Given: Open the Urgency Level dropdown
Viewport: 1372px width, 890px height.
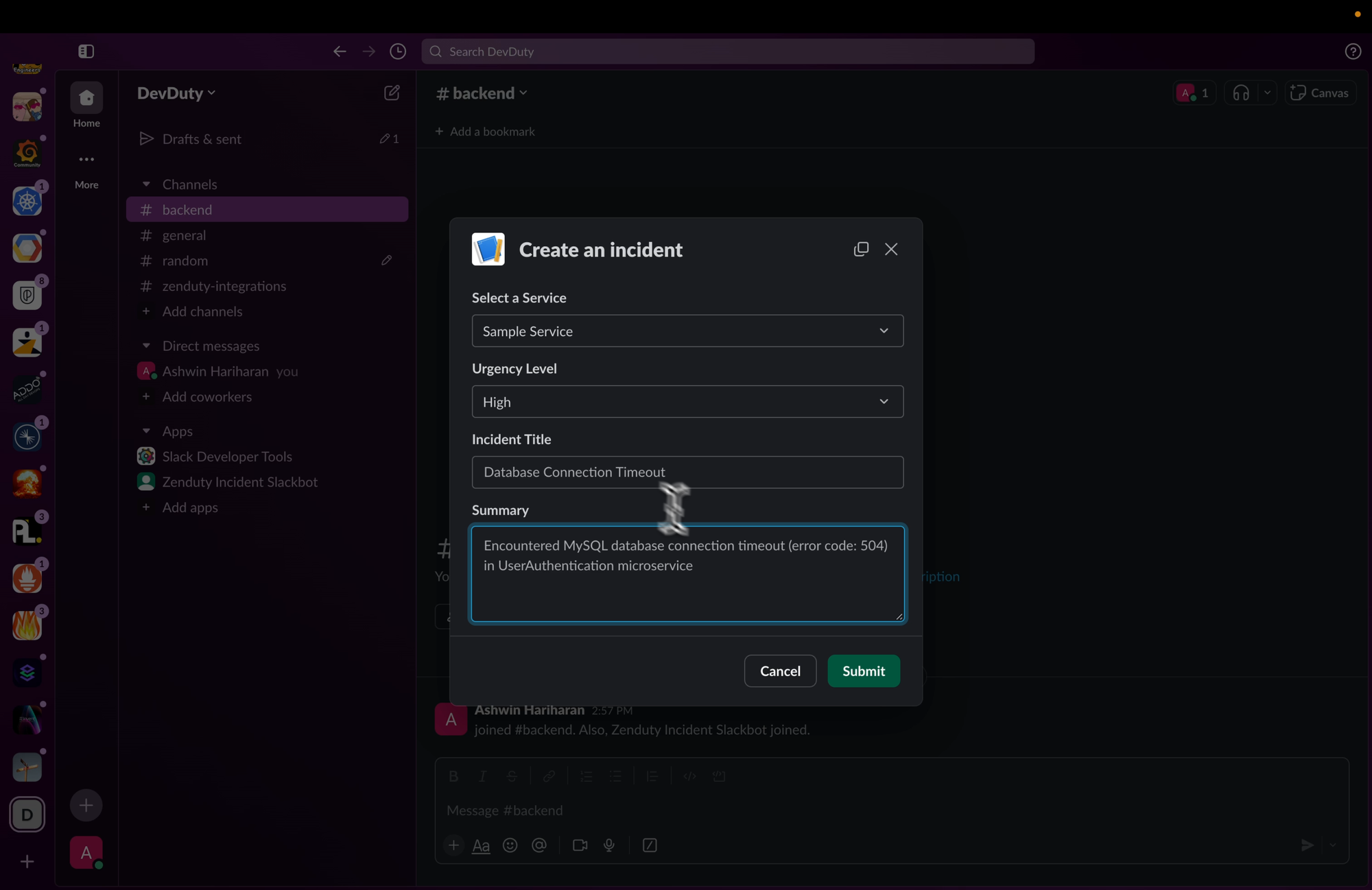Looking at the screenshot, I should [687, 402].
